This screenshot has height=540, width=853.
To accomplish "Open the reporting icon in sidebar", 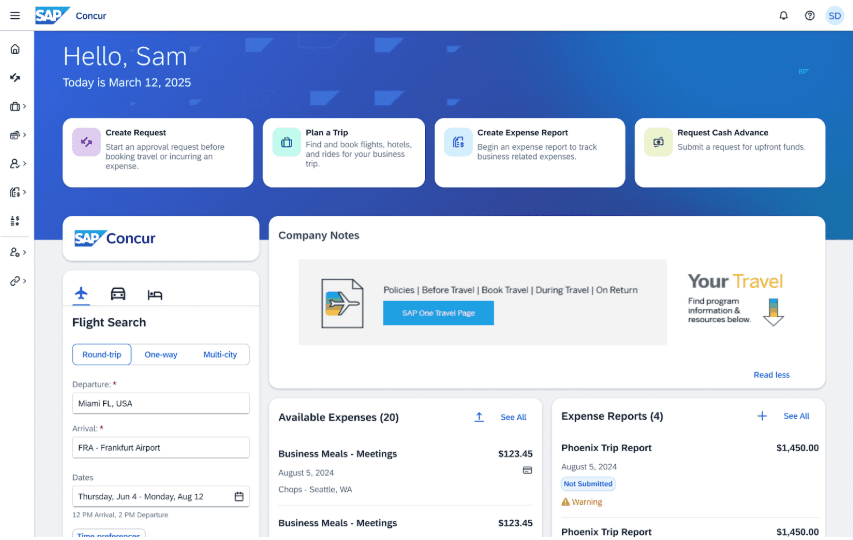I will pos(15,221).
